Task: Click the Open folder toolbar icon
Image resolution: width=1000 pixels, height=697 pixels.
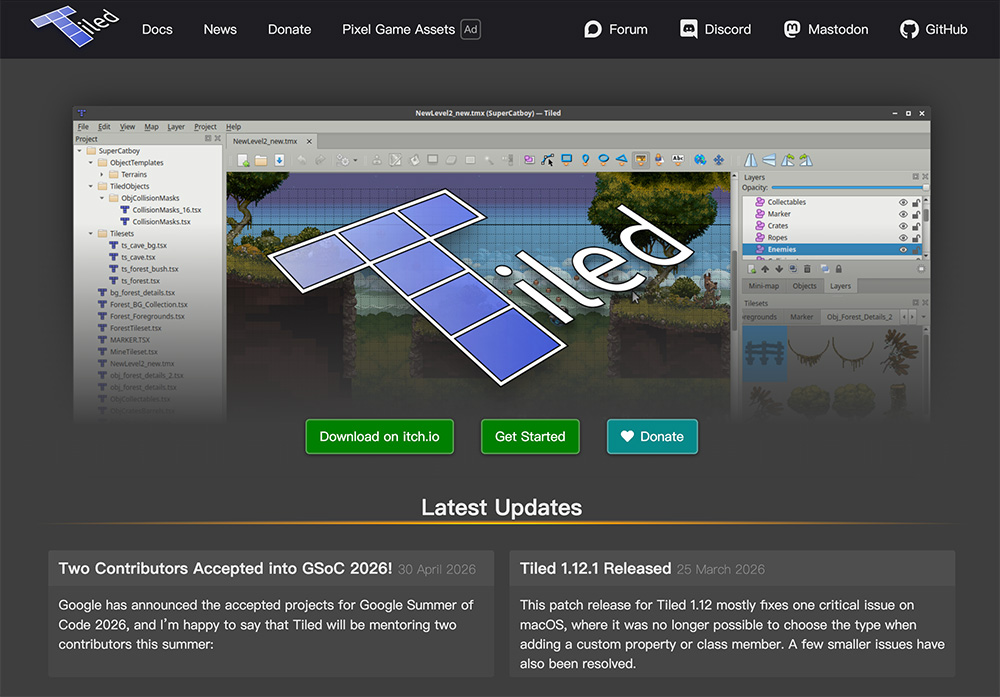Action: 261,160
